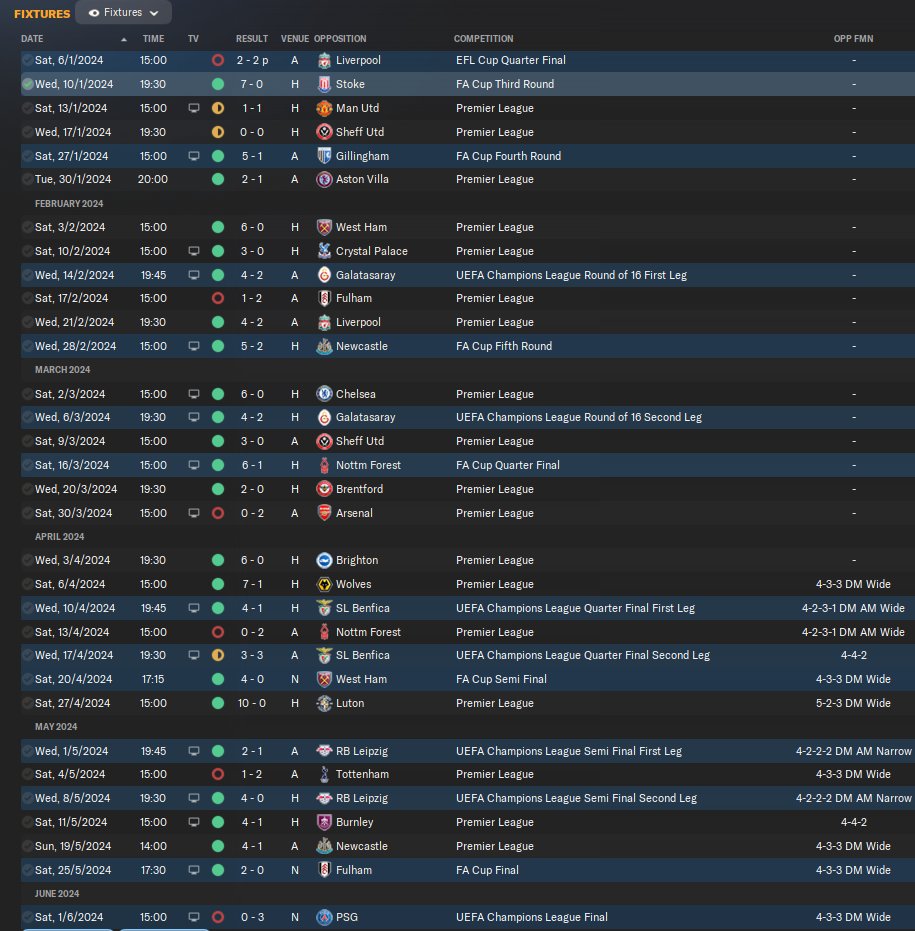Click the Liverpool club badge in EFL Cup row
The image size is (915, 931).
click(x=324, y=61)
